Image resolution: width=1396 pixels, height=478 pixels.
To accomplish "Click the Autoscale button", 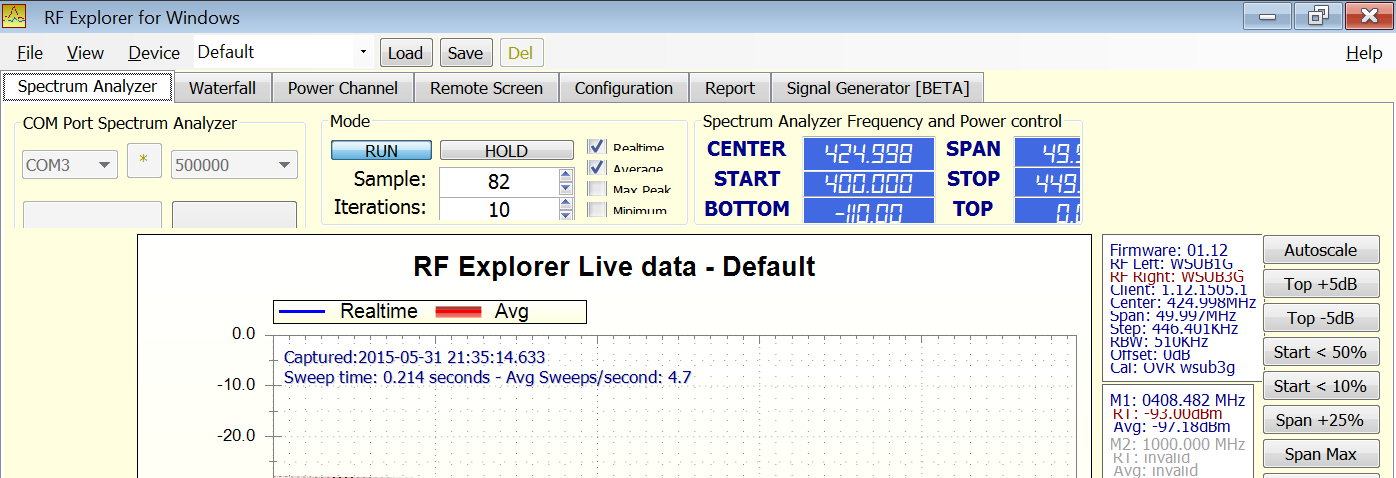I will [x=1321, y=250].
